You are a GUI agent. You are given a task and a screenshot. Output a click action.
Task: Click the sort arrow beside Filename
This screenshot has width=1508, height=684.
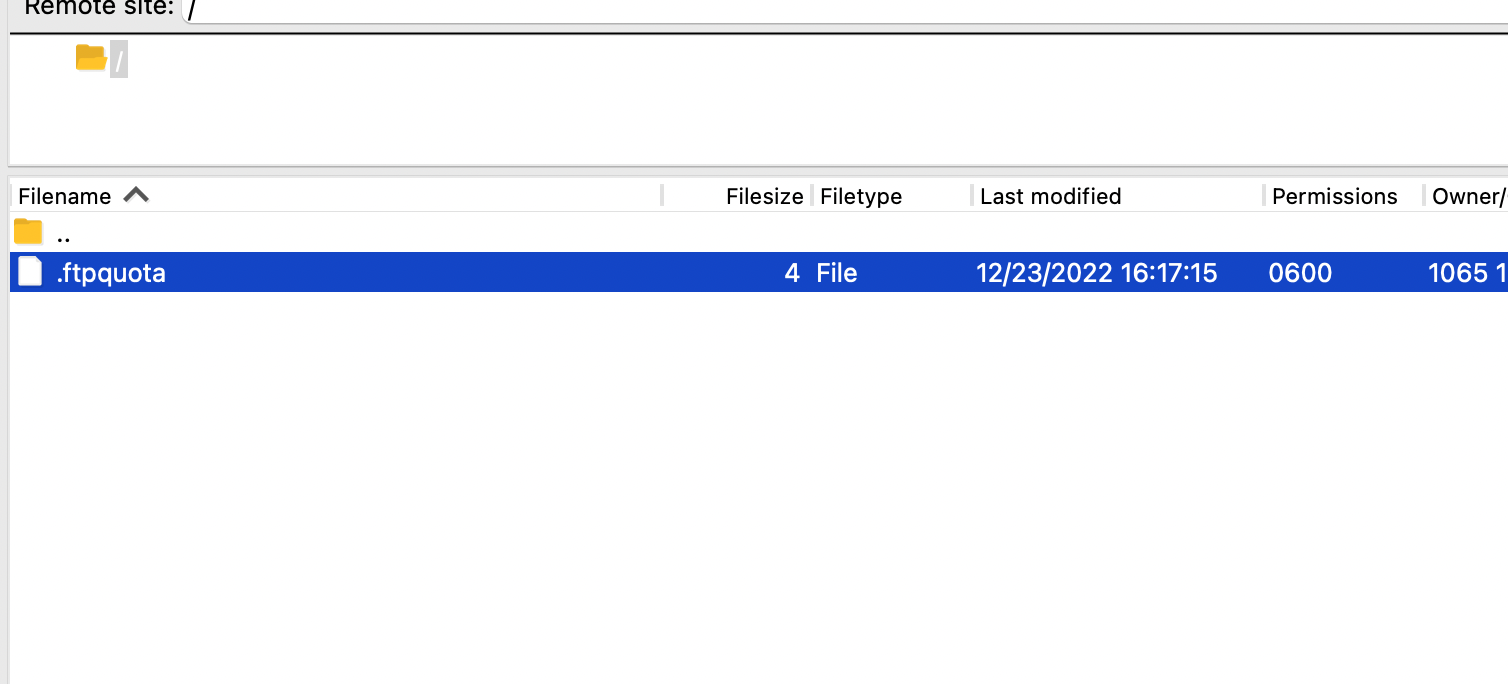(136, 195)
